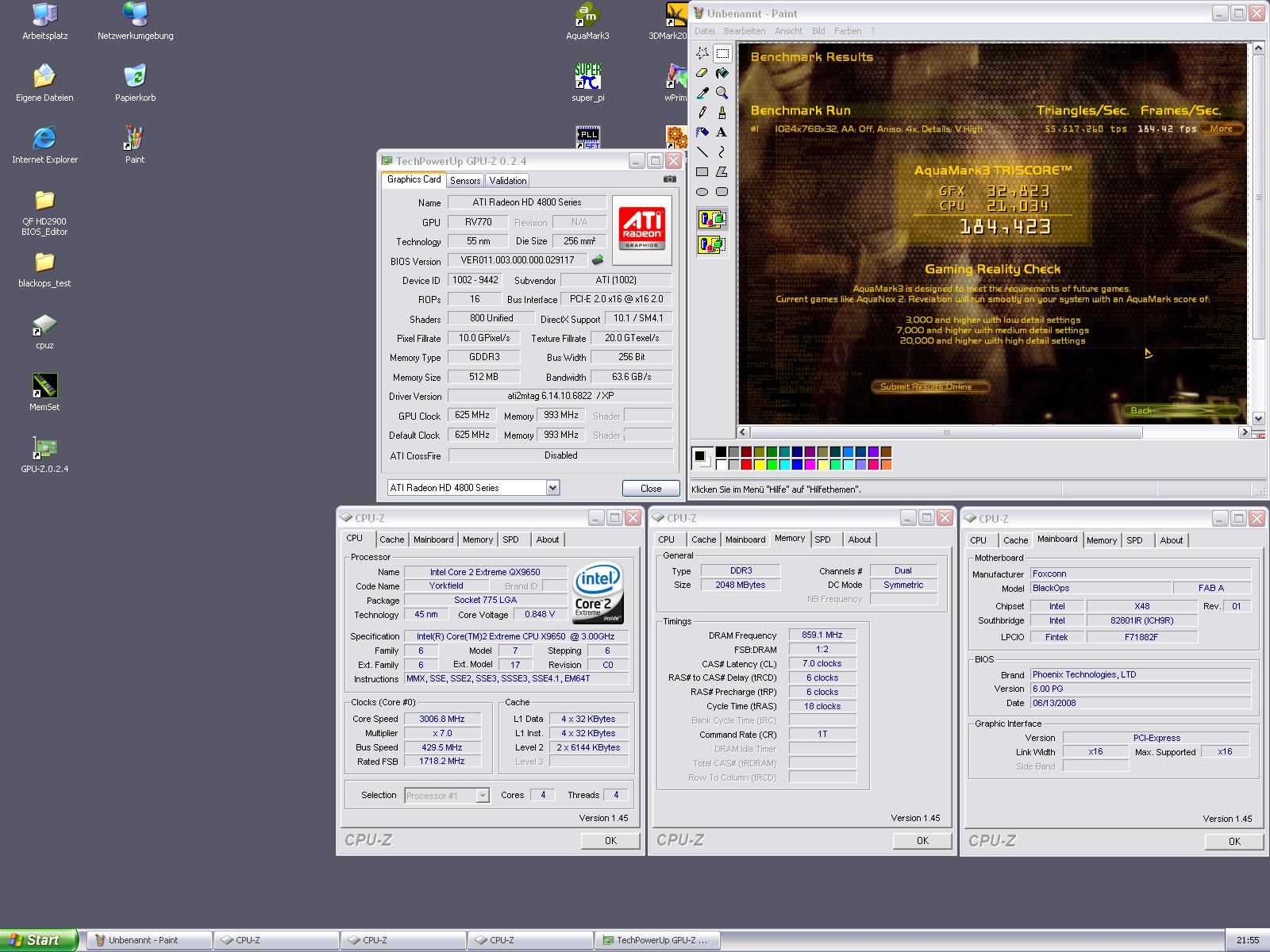The image size is (1270, 952).
Task: Click the BIOS save chip icon in GPU-Z
Action: click(x=598, y=259)
